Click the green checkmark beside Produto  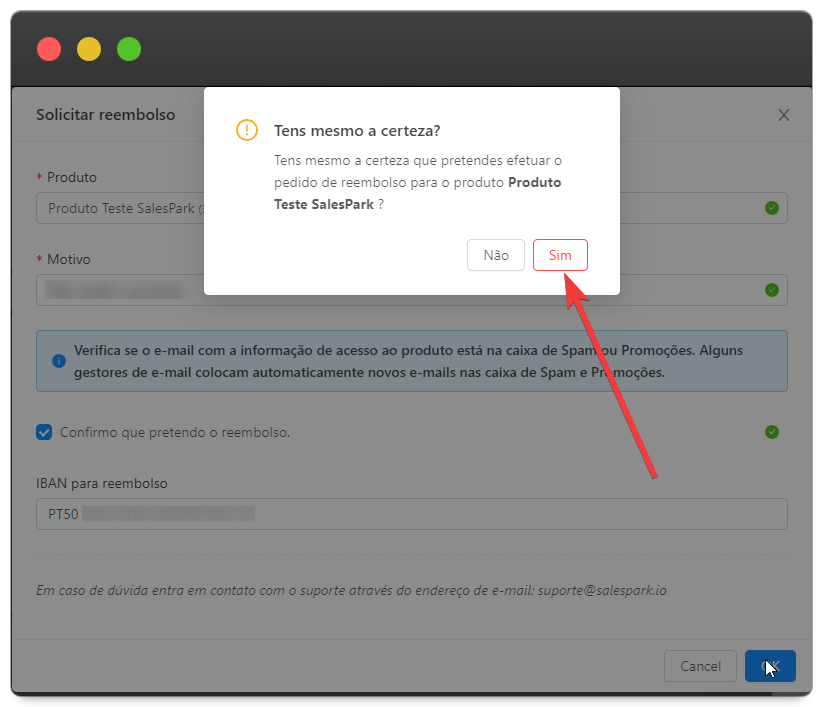[771, 208]
